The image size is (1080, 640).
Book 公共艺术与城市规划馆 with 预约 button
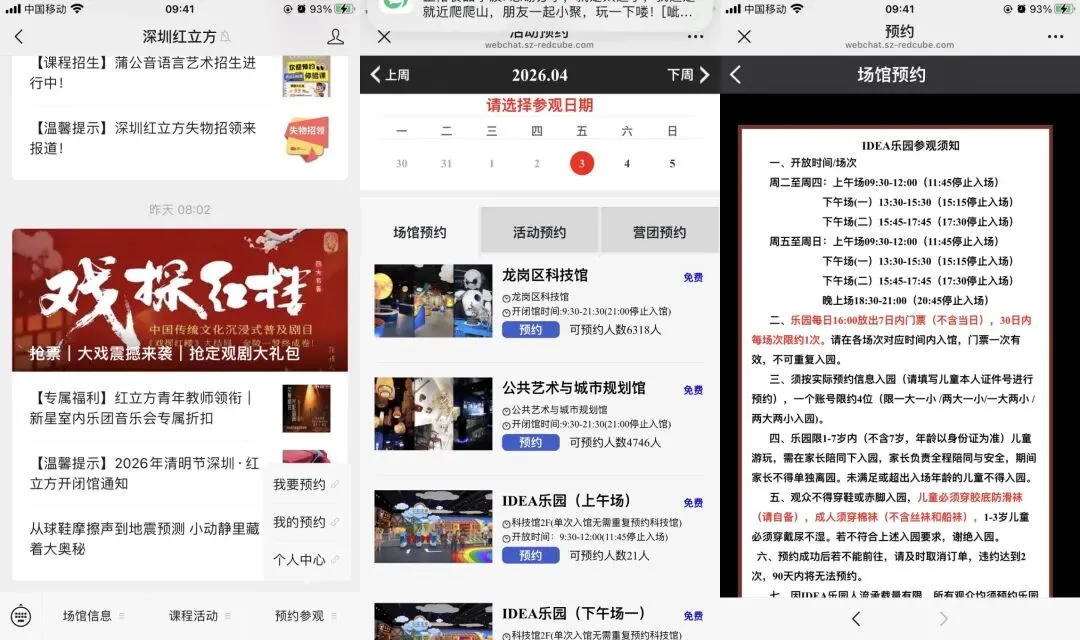click(x=530, y=442)
